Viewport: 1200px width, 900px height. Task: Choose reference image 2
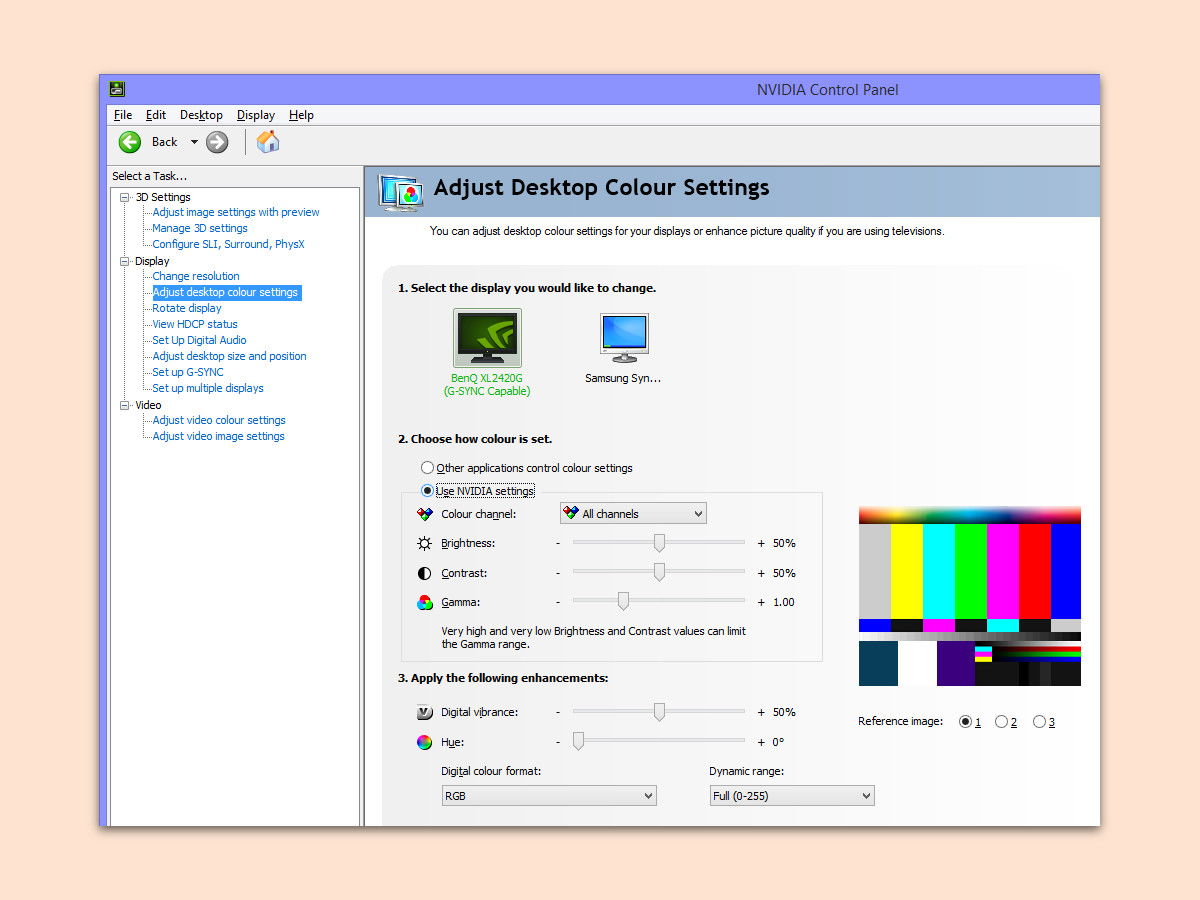click(x=1001, y=722)
